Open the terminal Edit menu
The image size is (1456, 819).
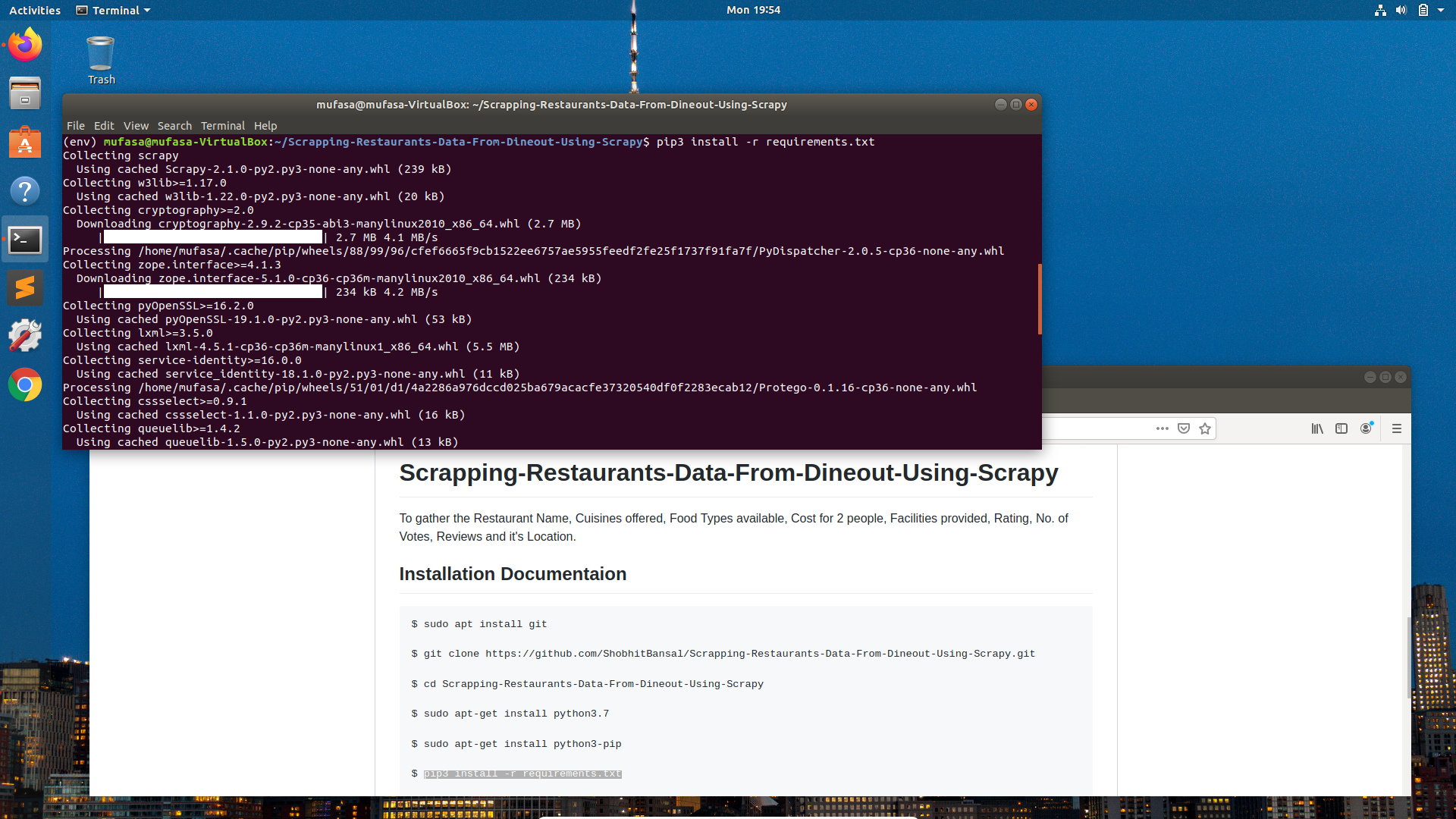104,126
